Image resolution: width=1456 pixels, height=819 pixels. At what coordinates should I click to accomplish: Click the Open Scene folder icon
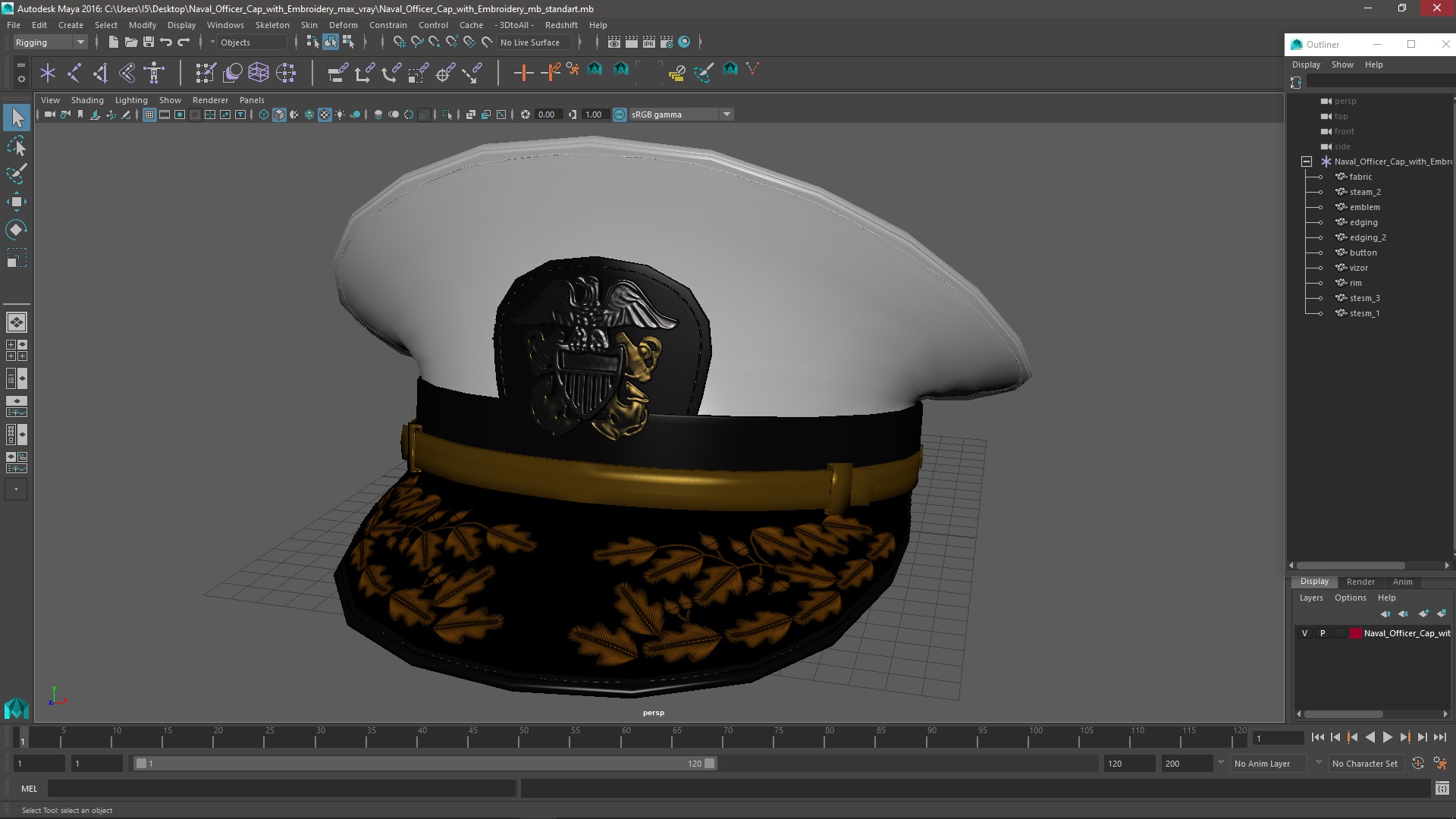coord(131,42)
